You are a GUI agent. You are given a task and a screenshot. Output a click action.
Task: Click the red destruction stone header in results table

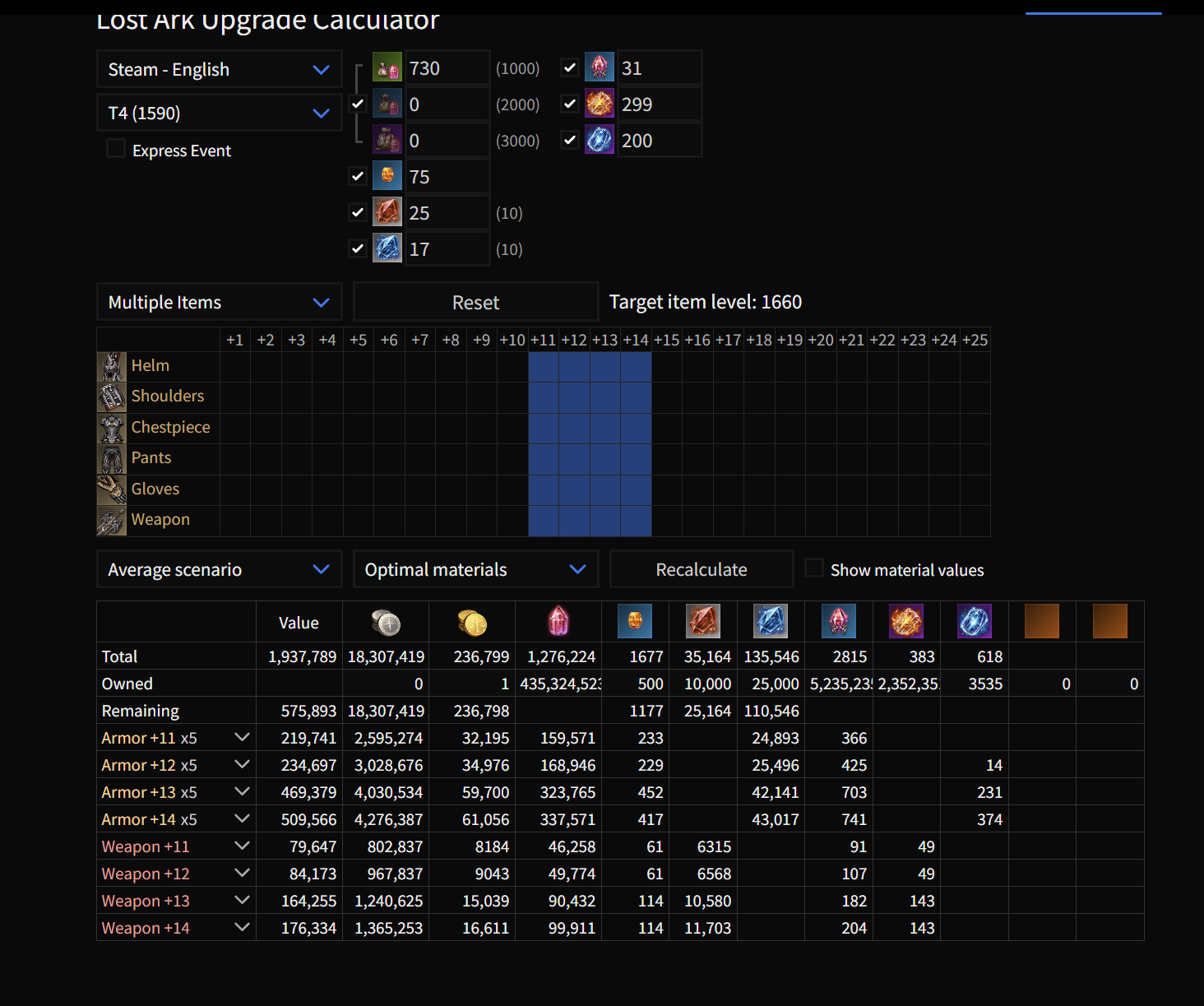[x=703, y=621]
